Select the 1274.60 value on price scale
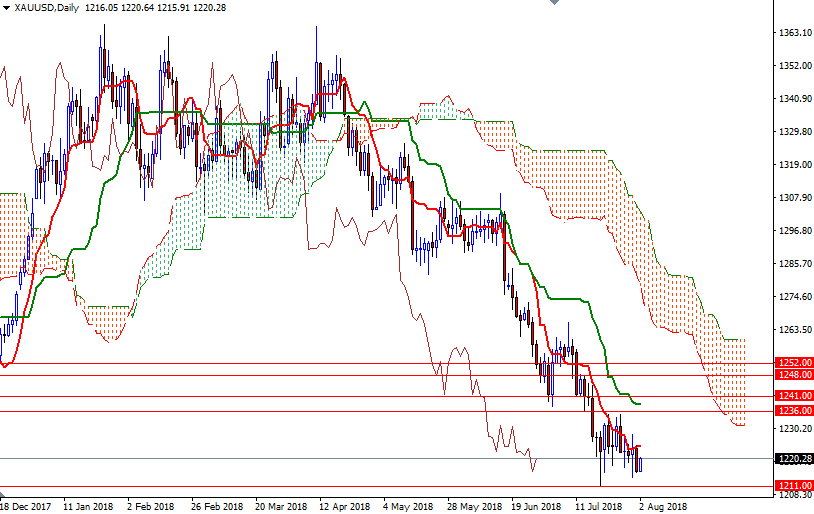This screenshot has height=514, width=814. click(x=793, y=297)
